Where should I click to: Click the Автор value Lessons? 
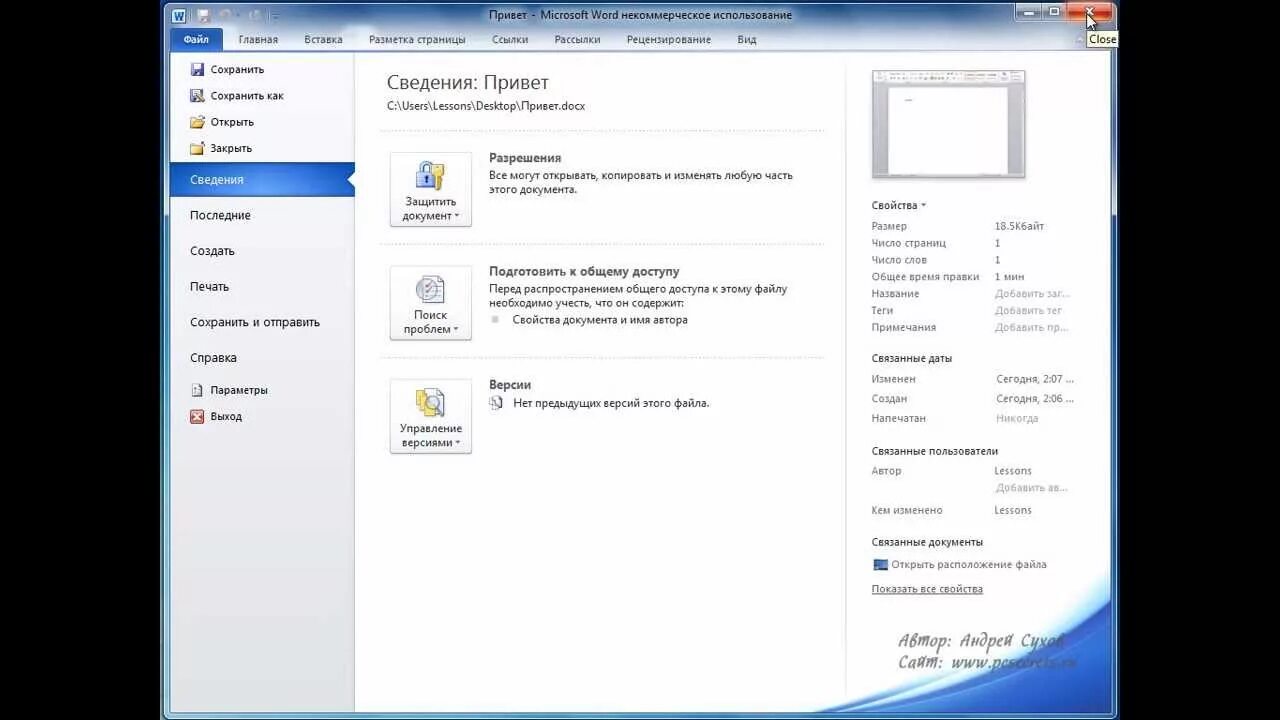1013,471
